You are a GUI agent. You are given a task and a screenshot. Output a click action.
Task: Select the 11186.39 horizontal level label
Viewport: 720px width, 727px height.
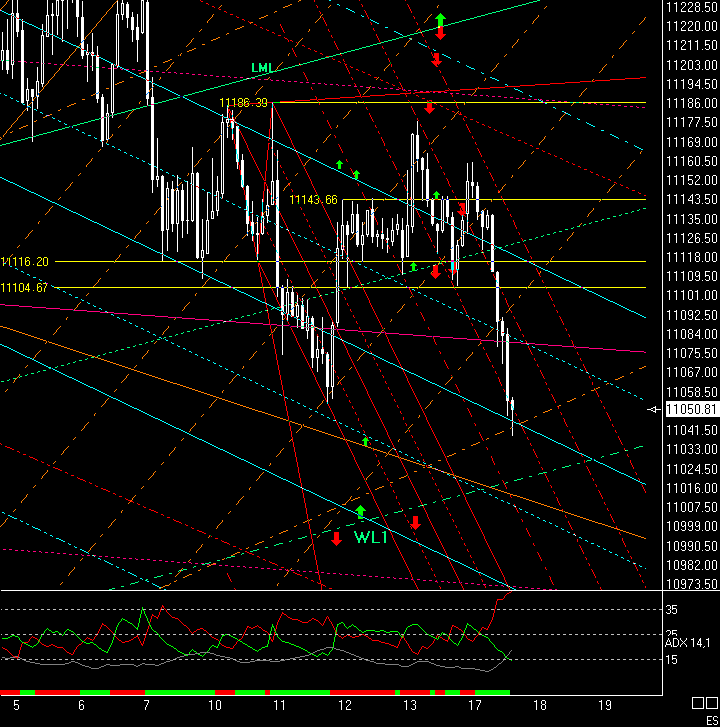coord(243,103)
